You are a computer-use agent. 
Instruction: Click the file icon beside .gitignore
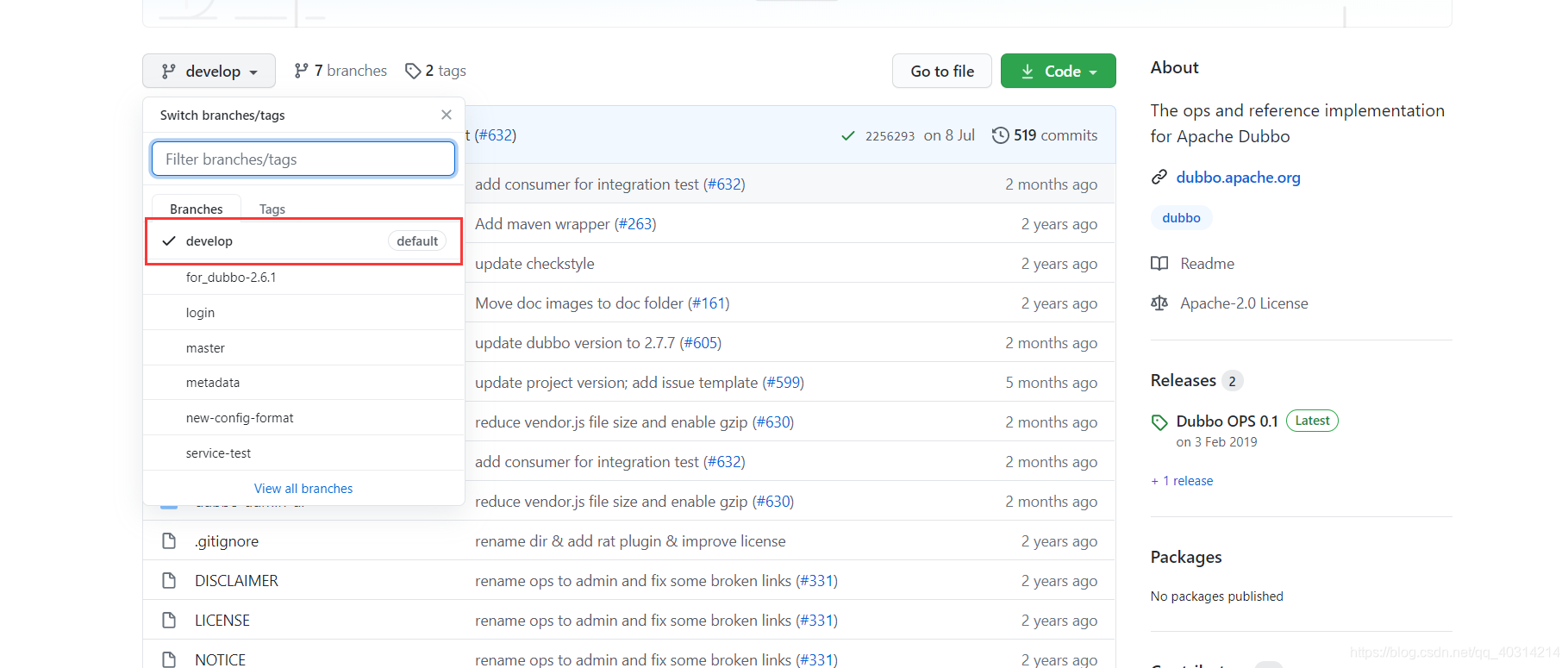point(169,541)
